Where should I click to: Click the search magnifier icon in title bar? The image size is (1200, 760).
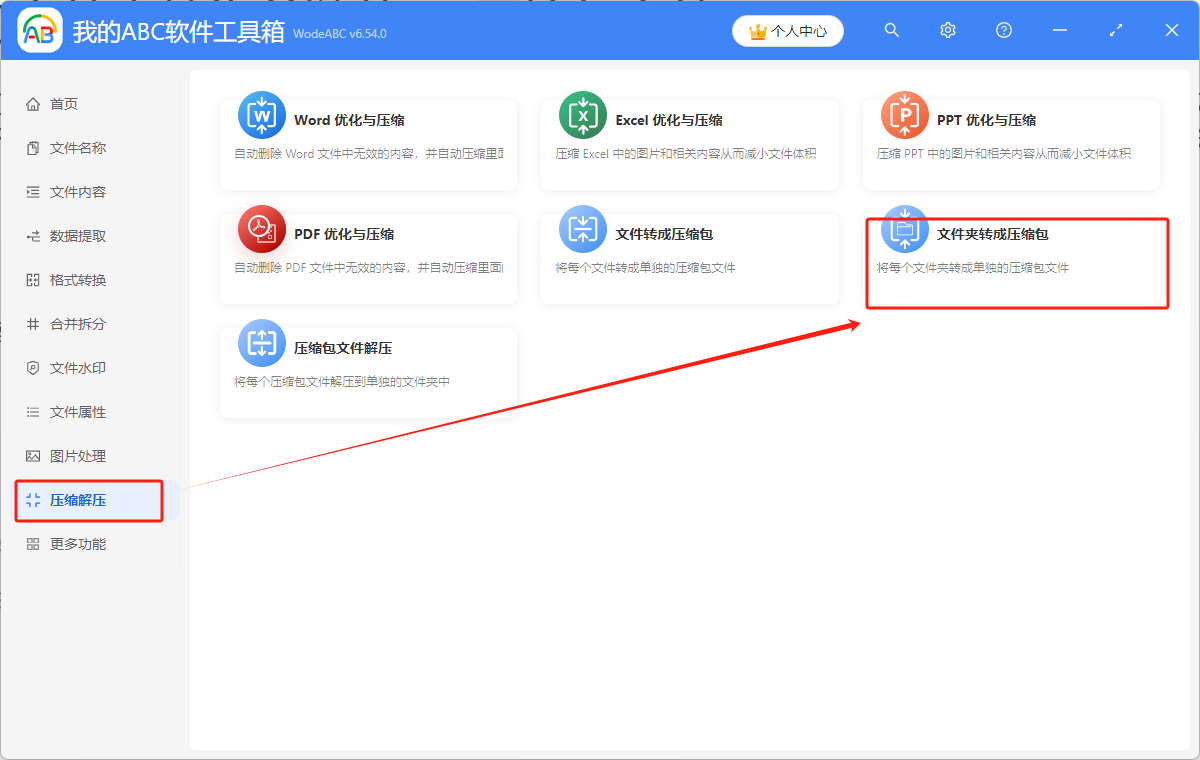click(x=892, y=31)
